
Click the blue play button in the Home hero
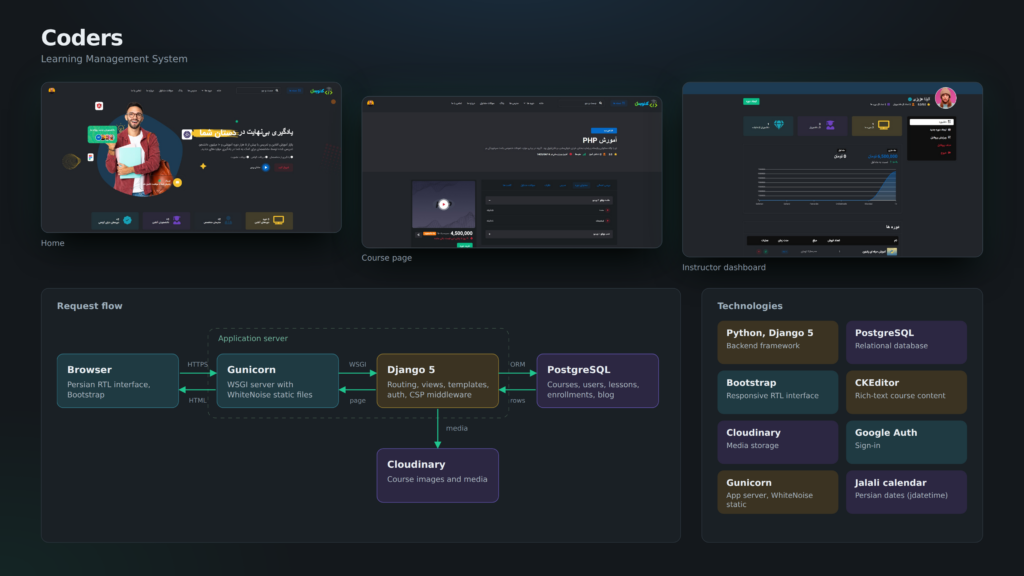coord(265,167)
